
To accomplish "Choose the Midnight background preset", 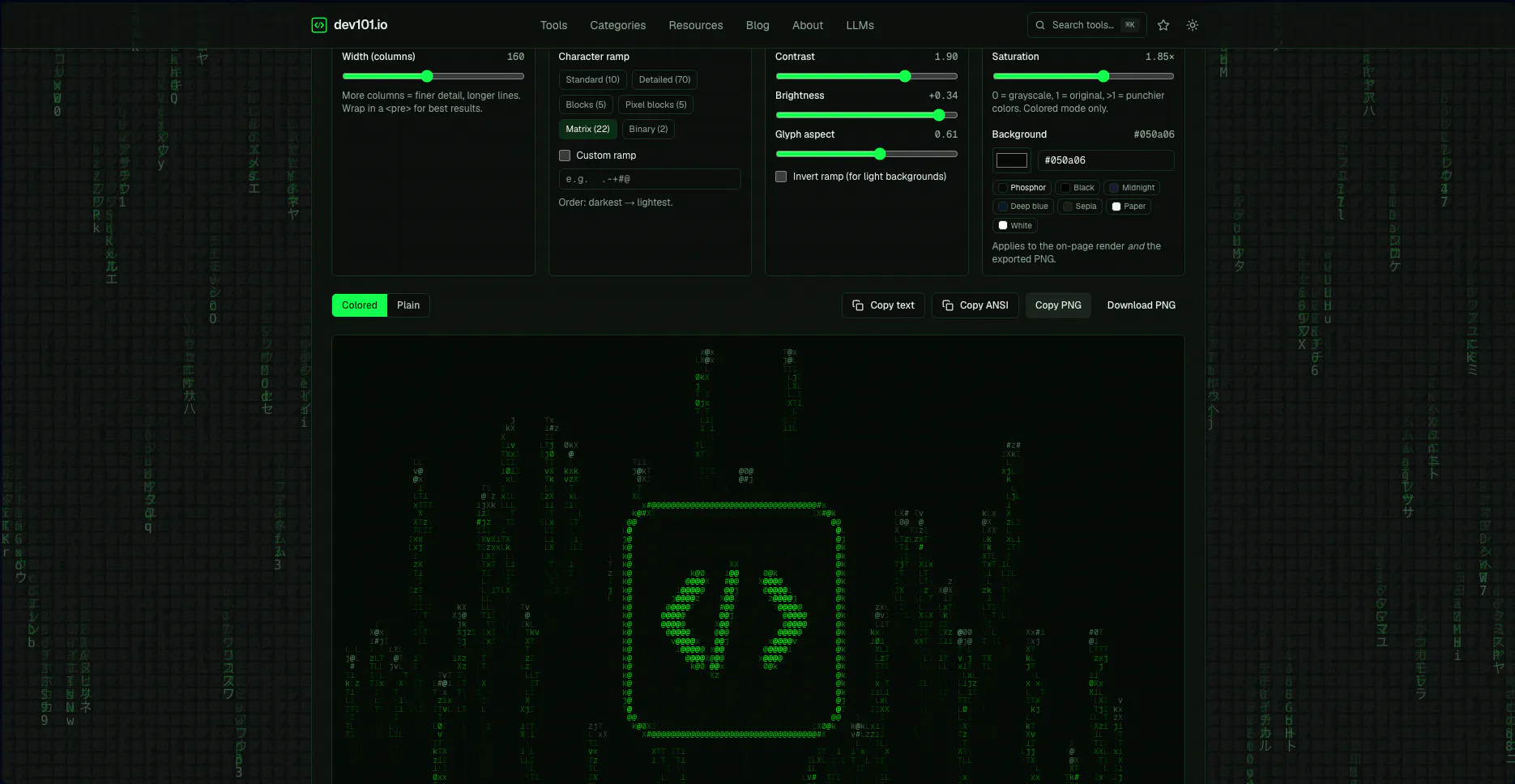I will pos(1132,188).
